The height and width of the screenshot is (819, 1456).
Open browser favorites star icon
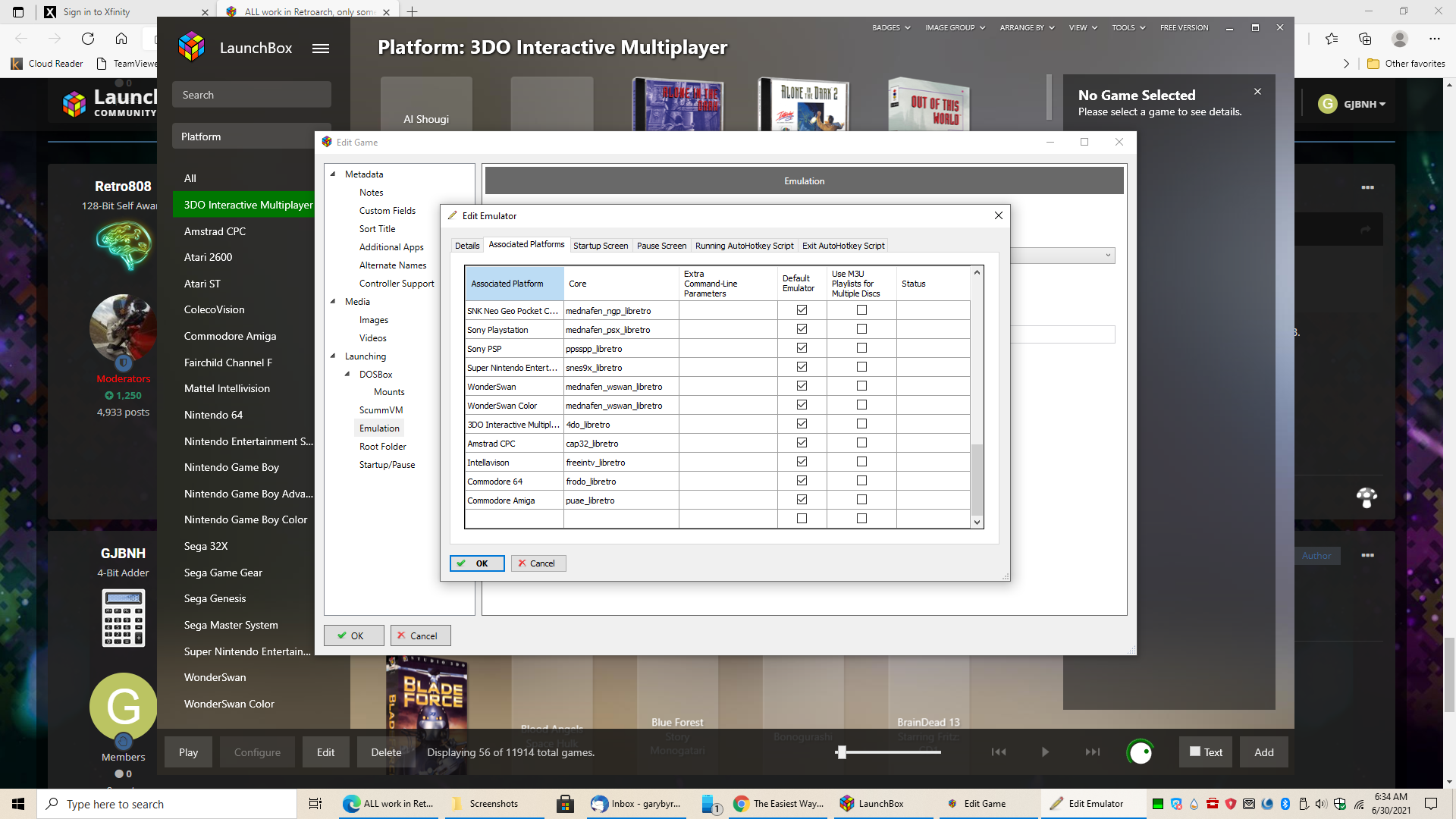click(1332, 39)
